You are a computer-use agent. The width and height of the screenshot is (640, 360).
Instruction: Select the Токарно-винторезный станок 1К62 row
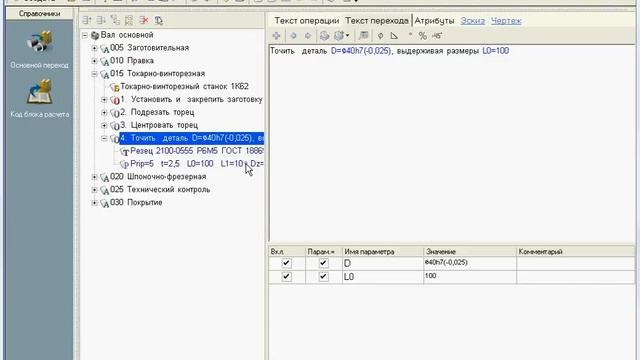[184, 87]
